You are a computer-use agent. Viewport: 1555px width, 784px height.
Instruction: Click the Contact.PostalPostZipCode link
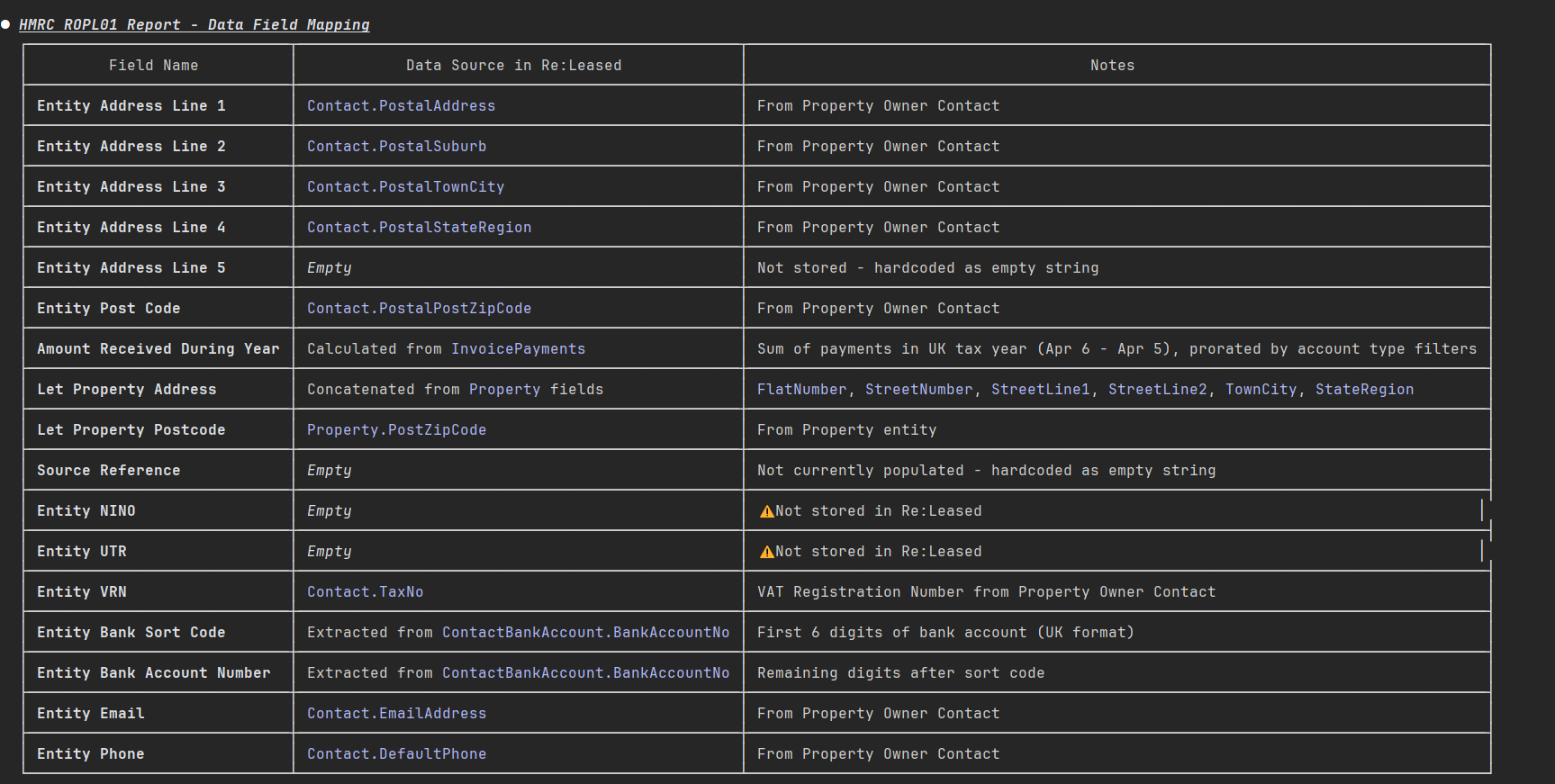(x=419, y=309)
